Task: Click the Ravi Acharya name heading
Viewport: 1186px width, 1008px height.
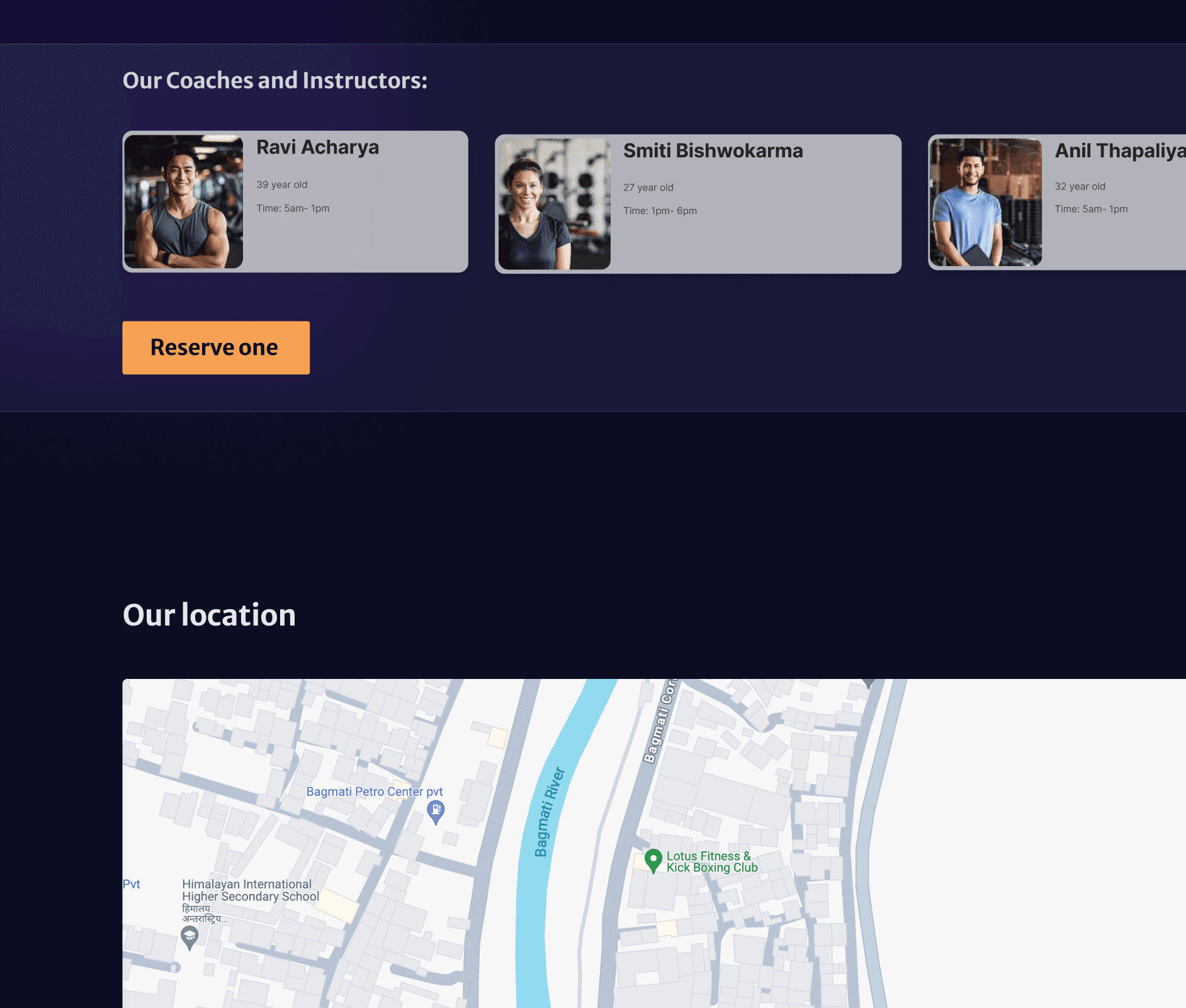Action: pyautogui.click(x=317, y=147)
